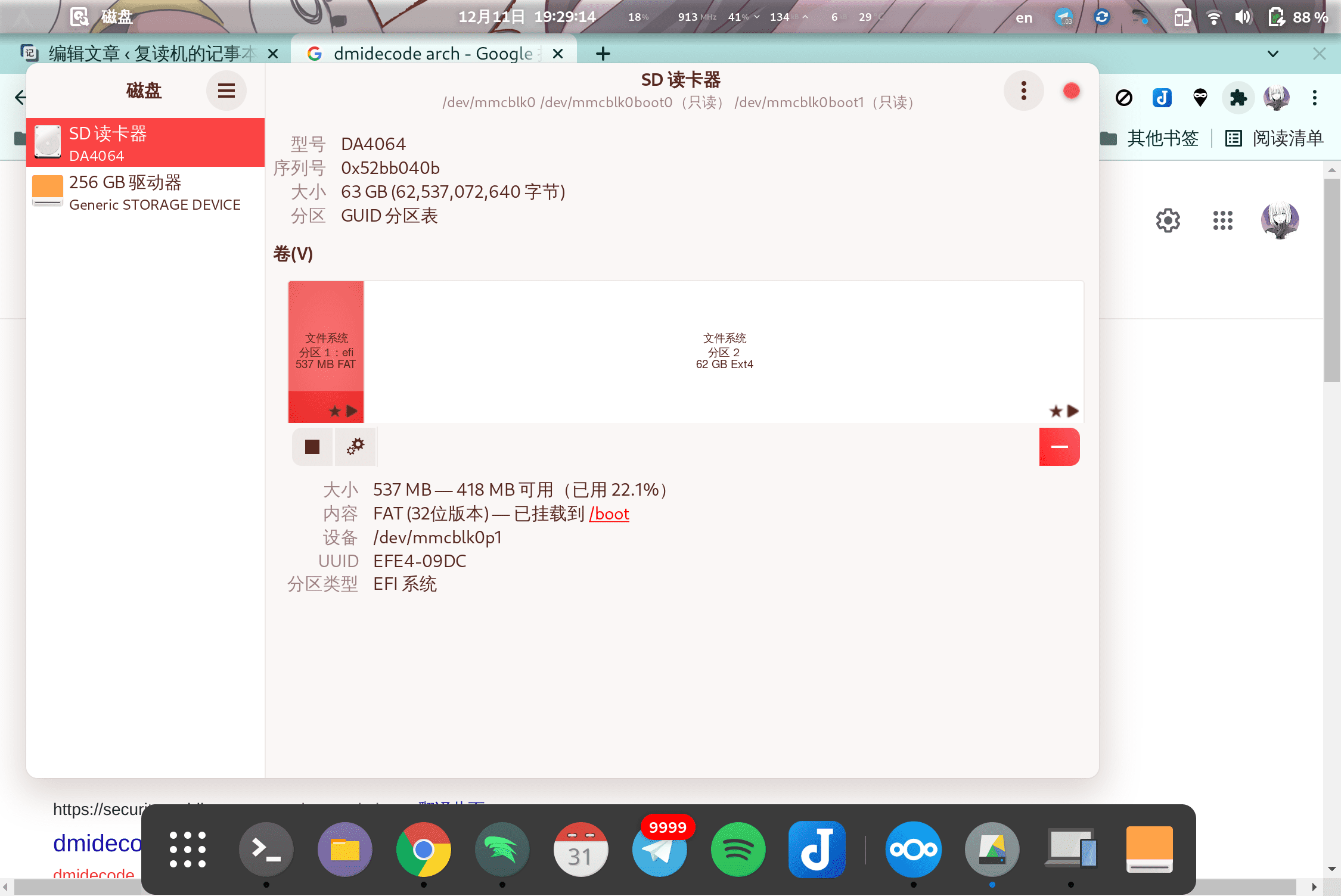
Task: Close the dmidecode arch Google tab
Action: click(558, 54)
